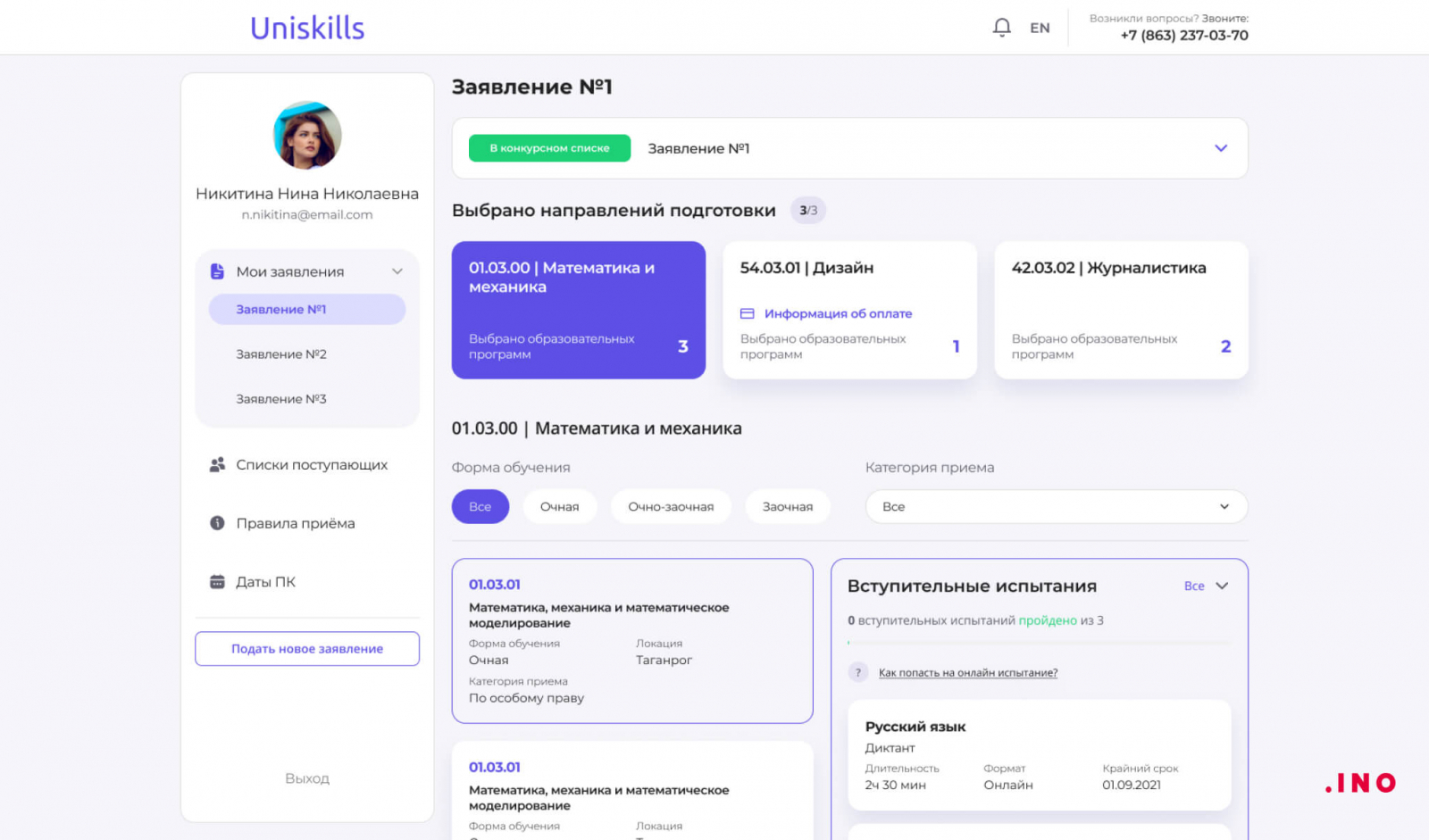
Task: Select the Заочная study form filter
Action: (788, 506)
